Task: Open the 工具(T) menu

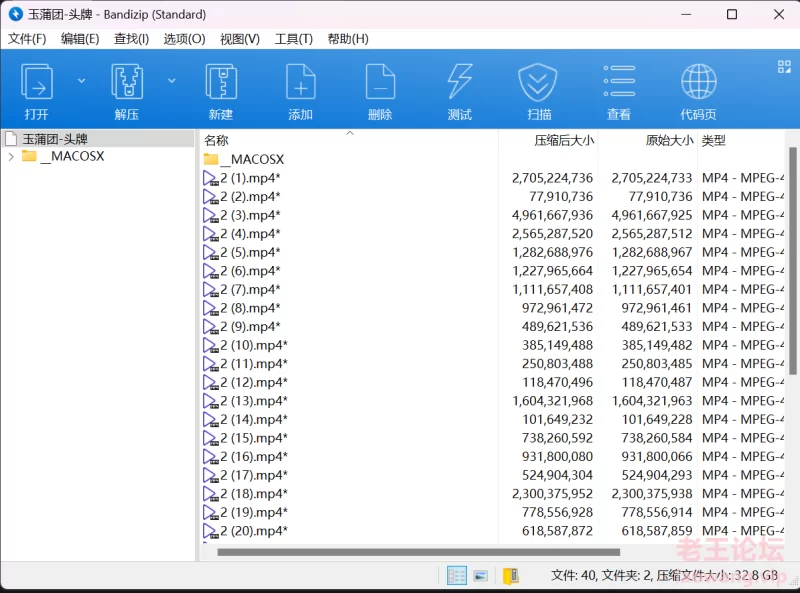Action: tap(293, 39)
